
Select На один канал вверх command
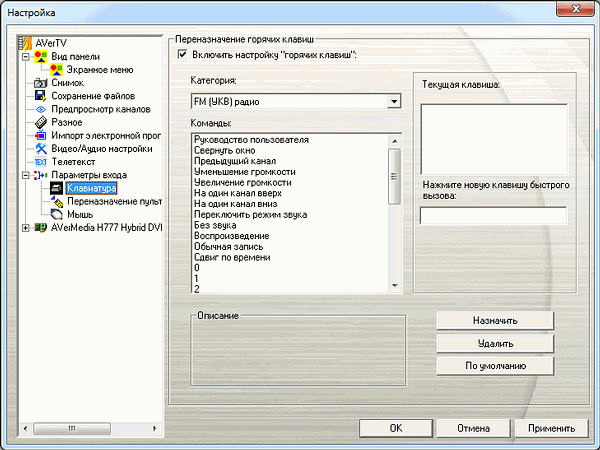(238, 193)
